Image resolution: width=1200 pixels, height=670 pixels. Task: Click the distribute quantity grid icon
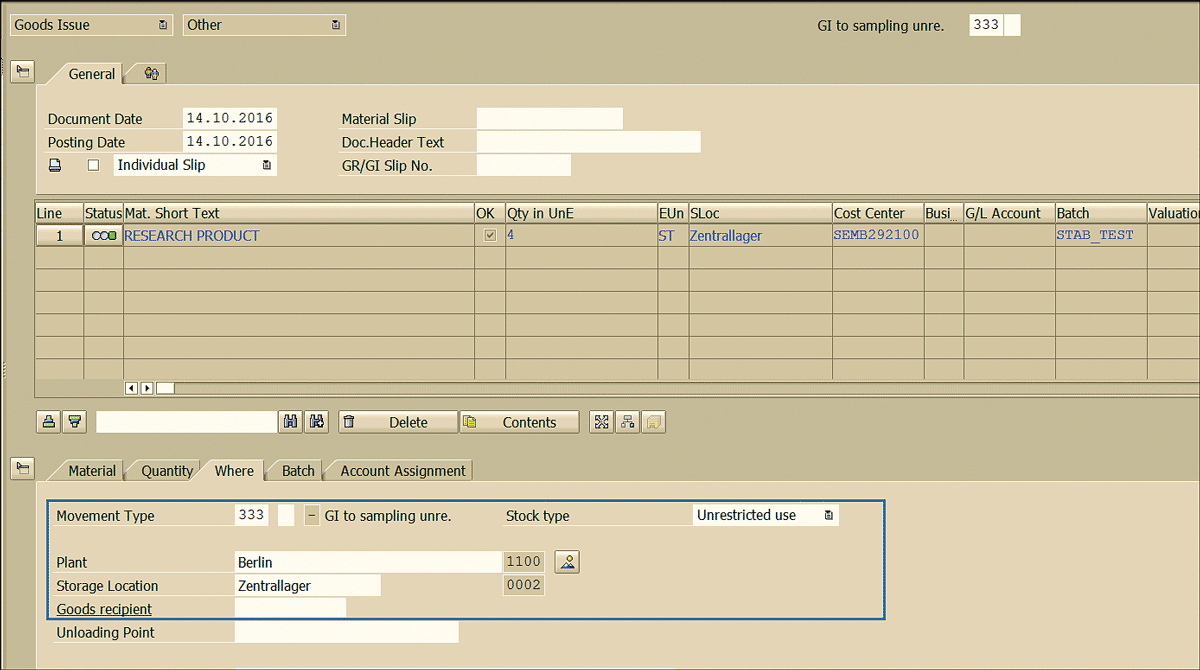(601, 422)
